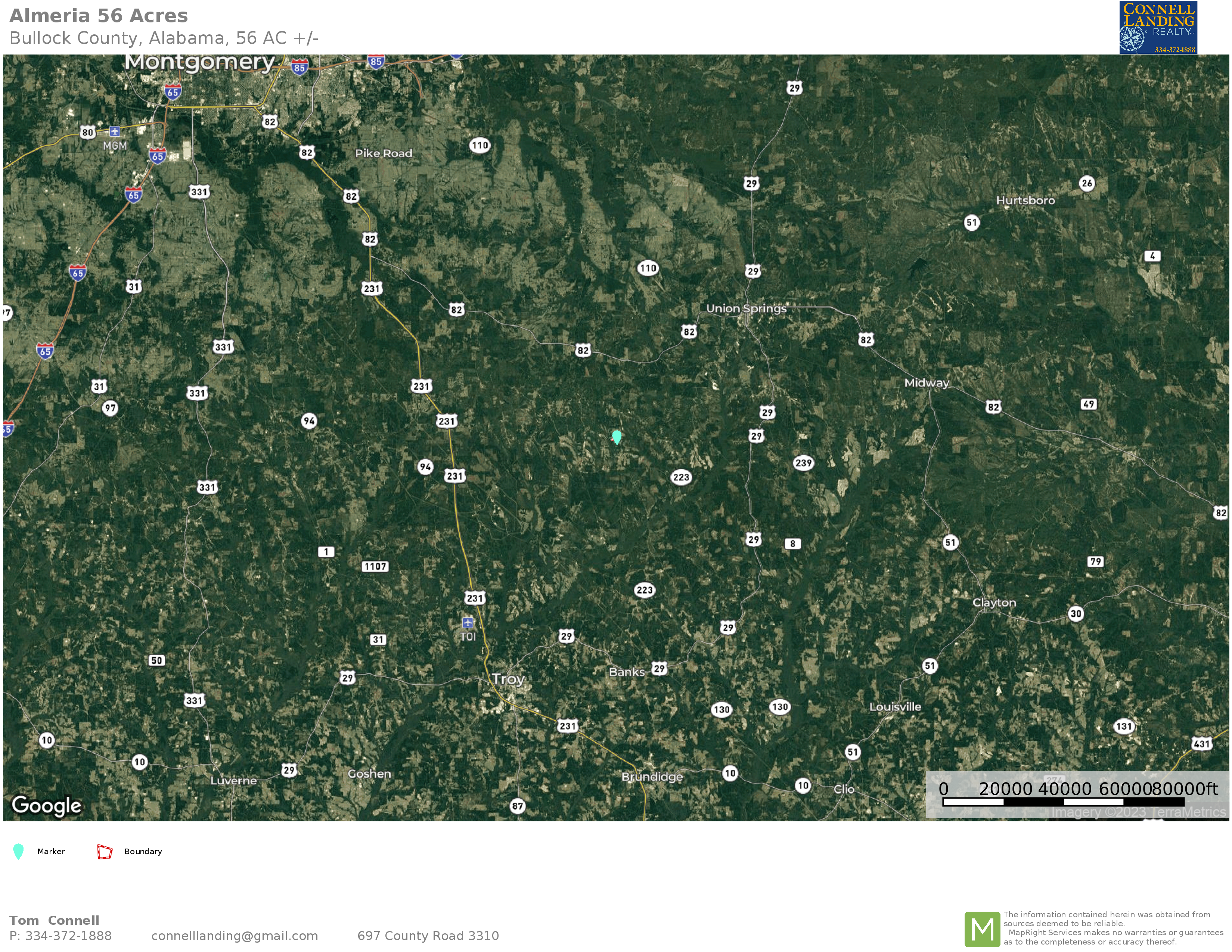1232x952 pixels.
Task: Click the Interstate 85 shield near Montgomery
Action: coord(300,68)
